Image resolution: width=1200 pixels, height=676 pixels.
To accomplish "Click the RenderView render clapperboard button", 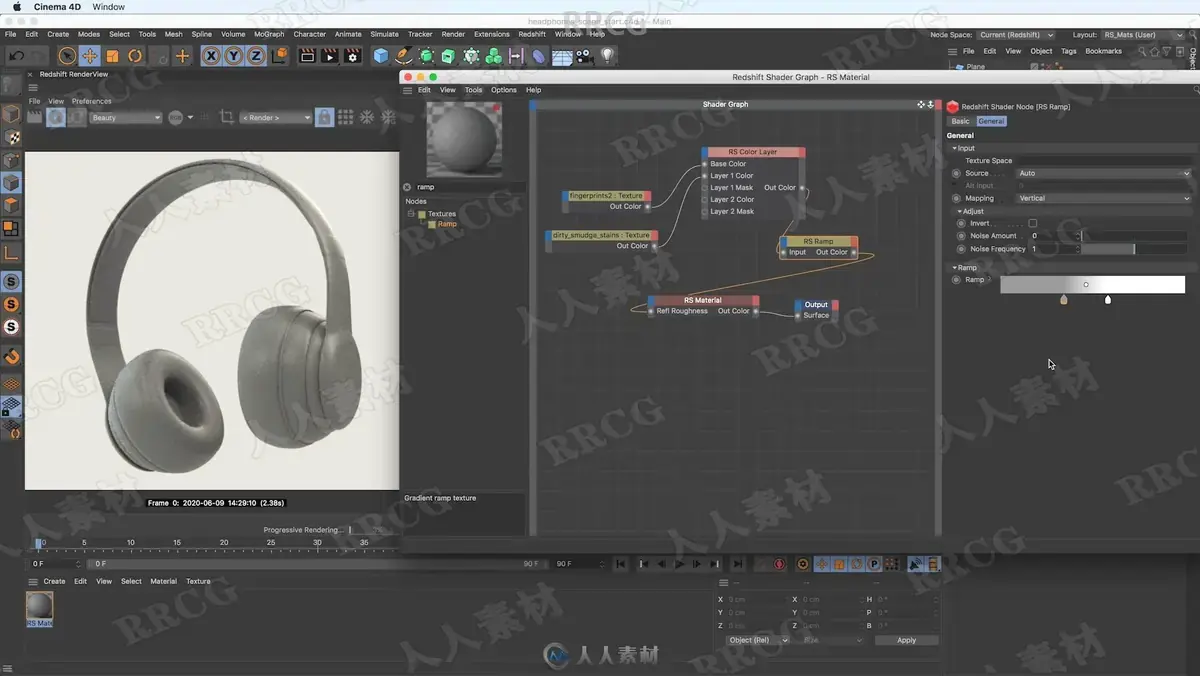I will (x=36, y=117).
